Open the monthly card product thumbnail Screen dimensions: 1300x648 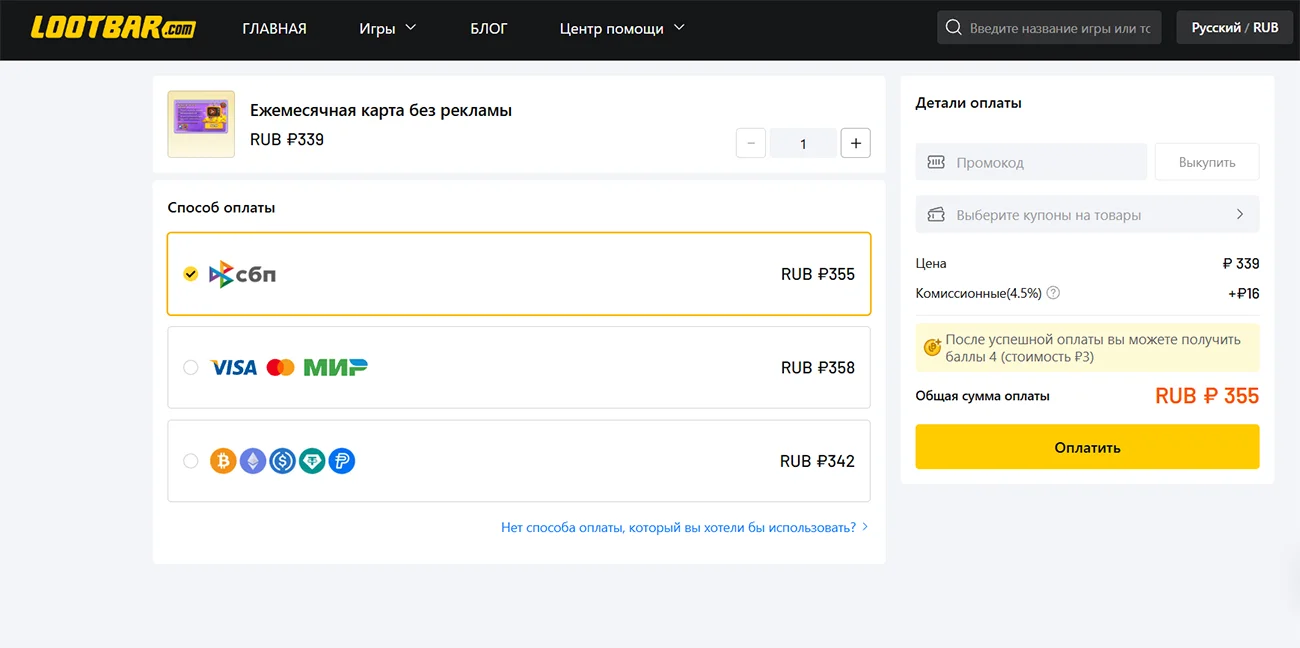pos(201,124)
